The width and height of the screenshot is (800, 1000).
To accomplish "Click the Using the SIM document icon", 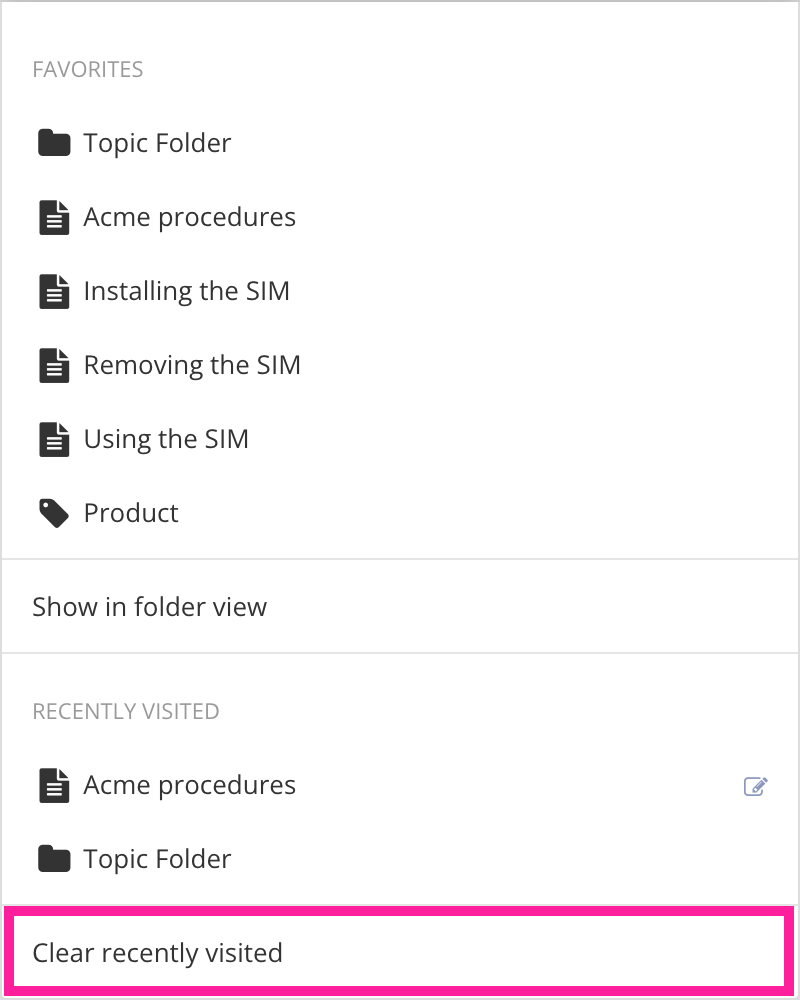I will (x=54, y=439).
